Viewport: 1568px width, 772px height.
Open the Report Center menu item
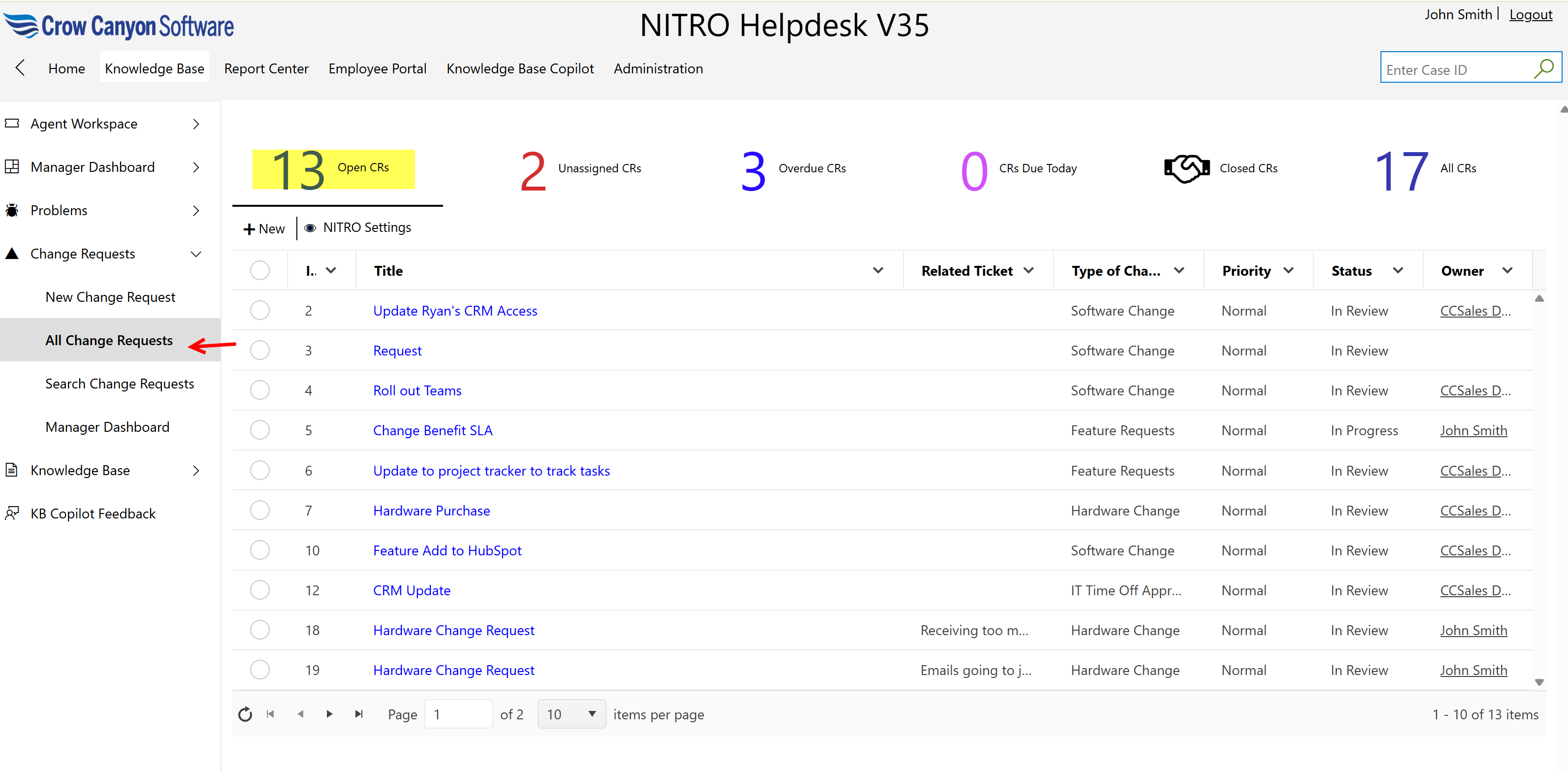point(266,68)
